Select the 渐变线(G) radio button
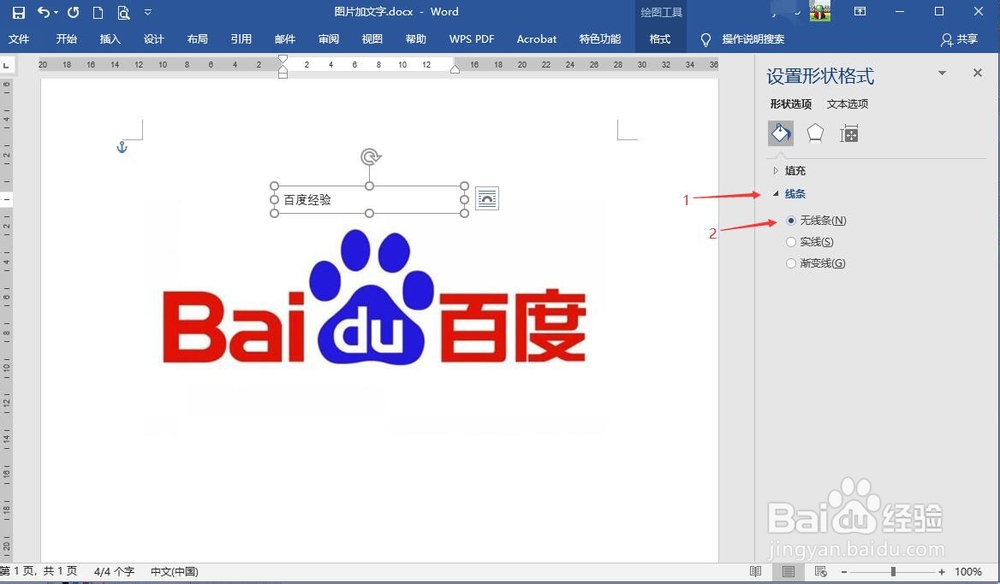Viewport: 1000px width, 584px height. [791, 263]
